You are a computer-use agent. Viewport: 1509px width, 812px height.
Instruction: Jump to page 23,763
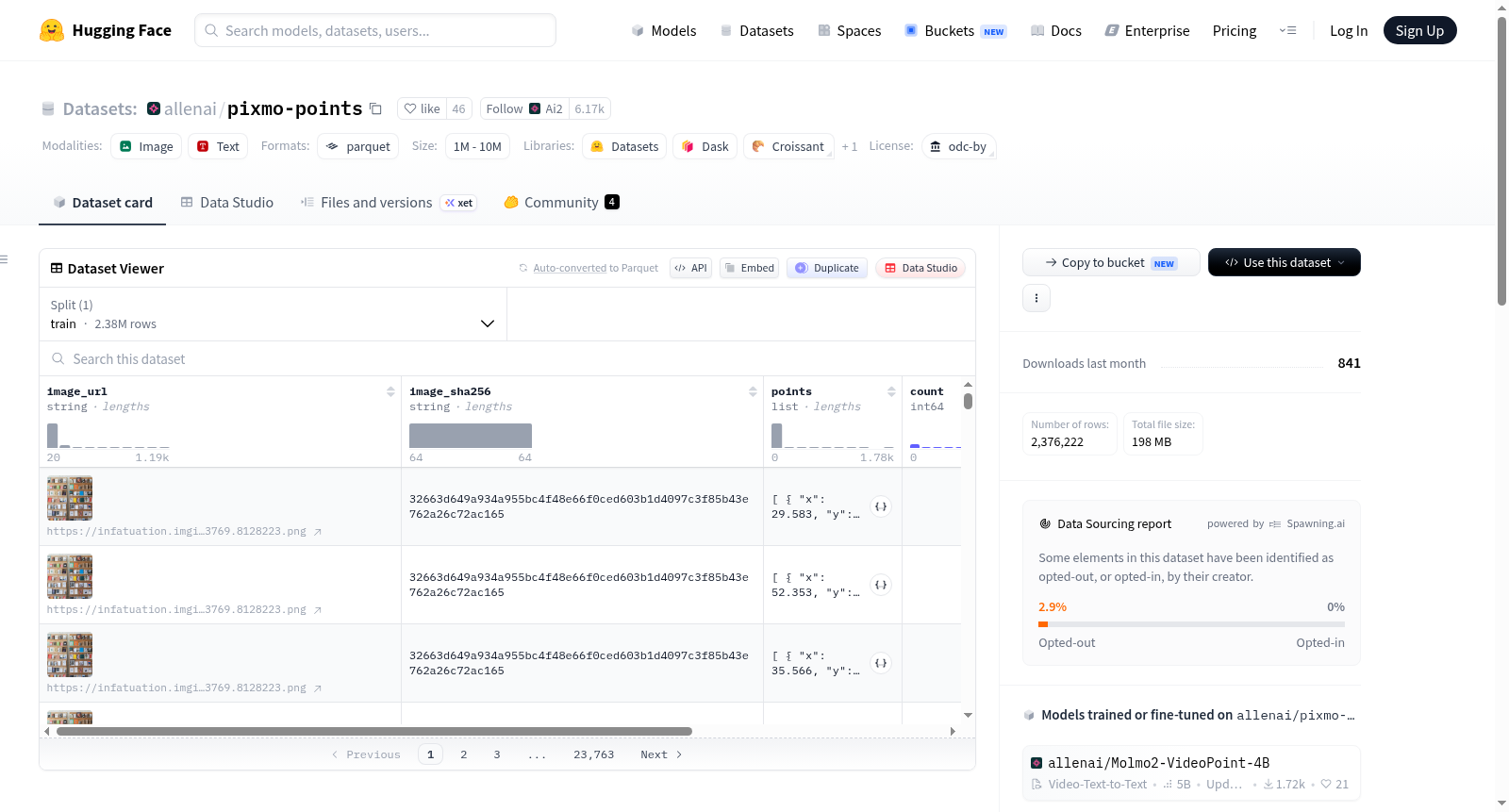tap(594, 754)
